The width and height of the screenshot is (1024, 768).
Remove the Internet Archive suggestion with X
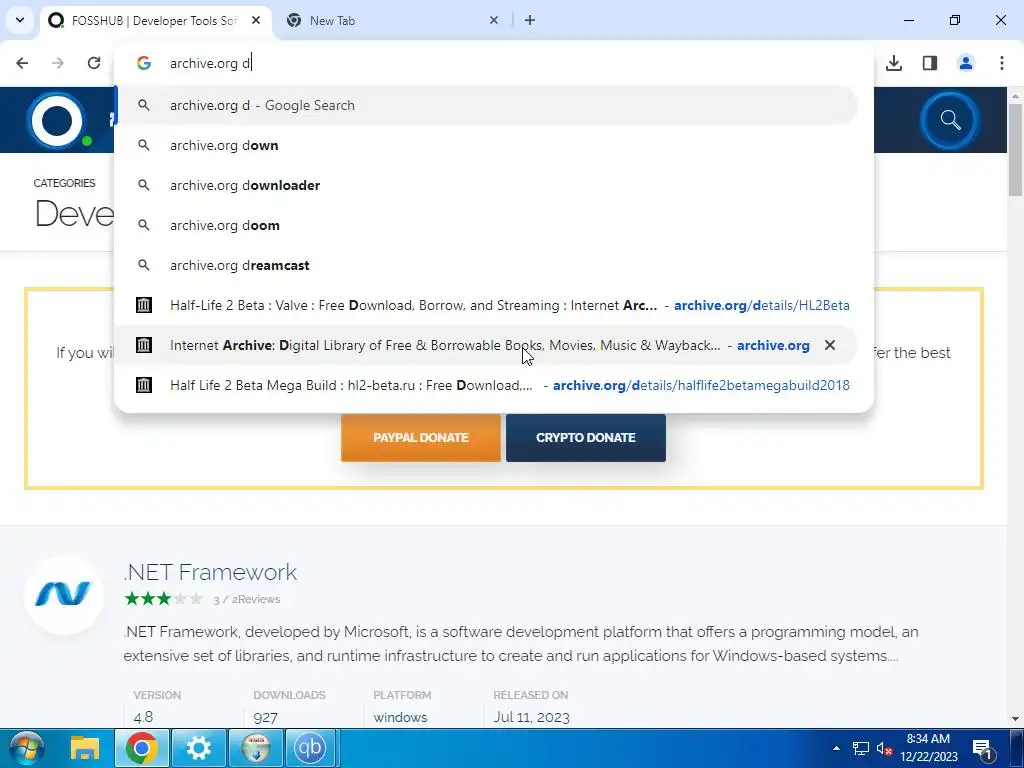pyautogui.click(x=829, y=345)
